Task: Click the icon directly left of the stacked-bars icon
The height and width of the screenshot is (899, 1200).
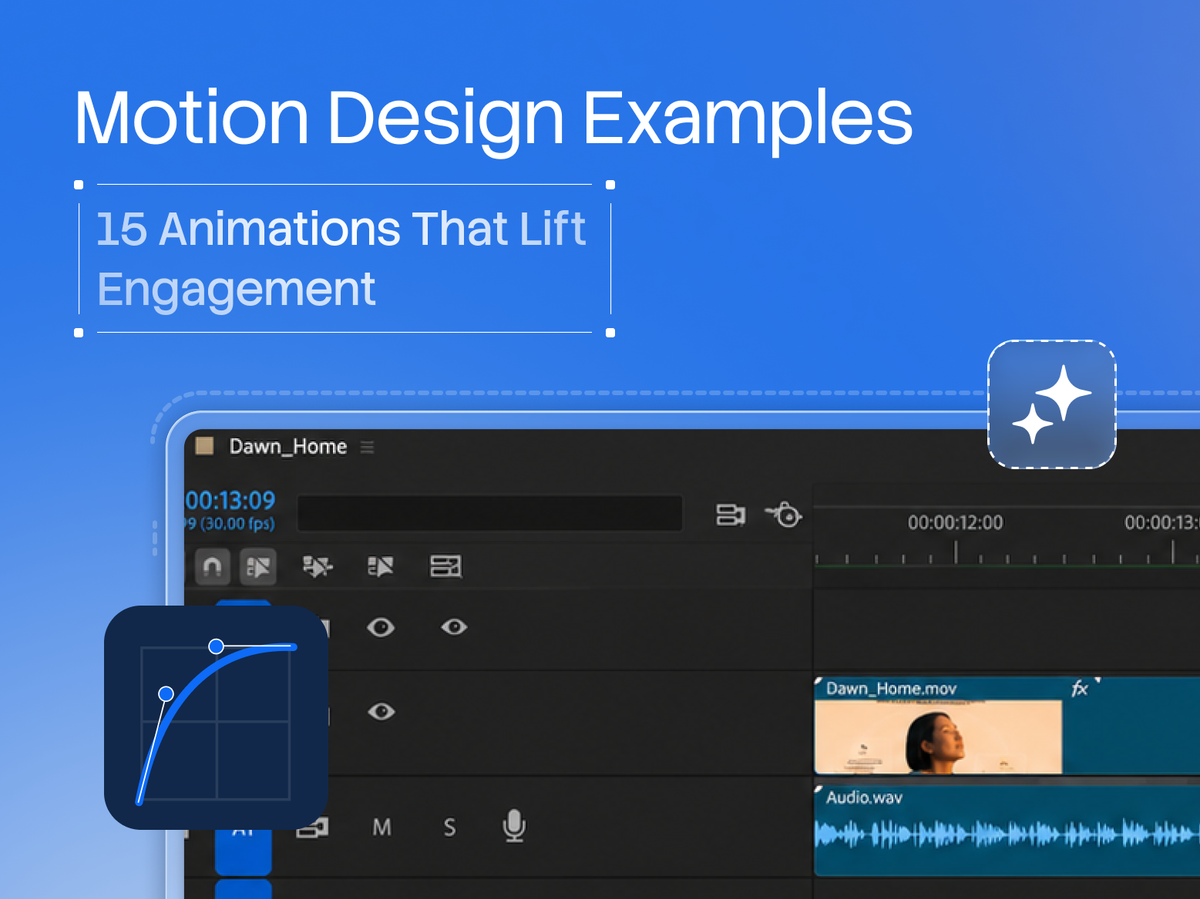Action: [381, 567]
